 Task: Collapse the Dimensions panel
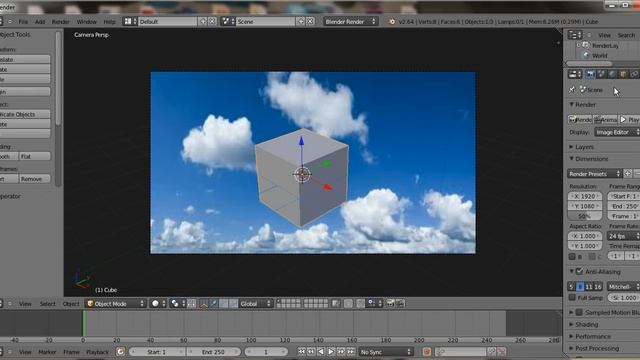(x=571, y=159)
